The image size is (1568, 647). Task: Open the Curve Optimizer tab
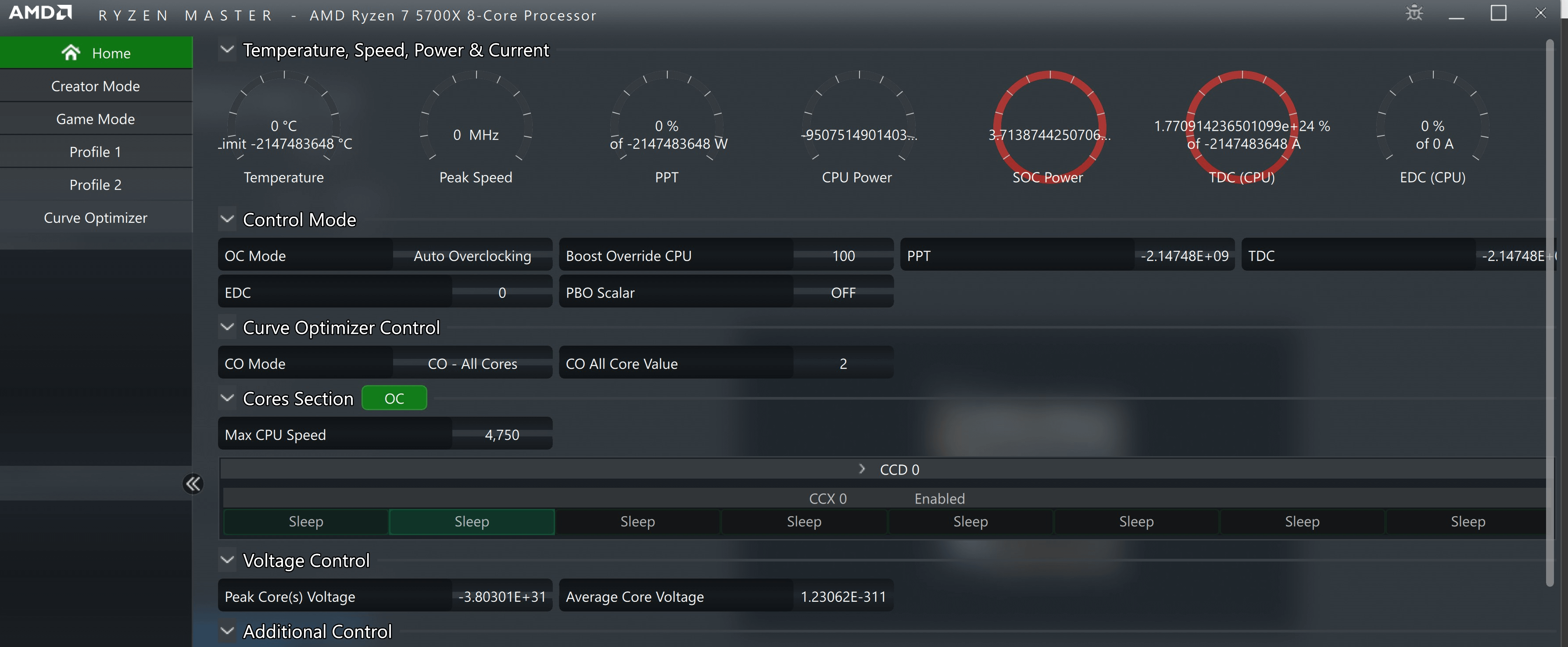pos(96,217)
